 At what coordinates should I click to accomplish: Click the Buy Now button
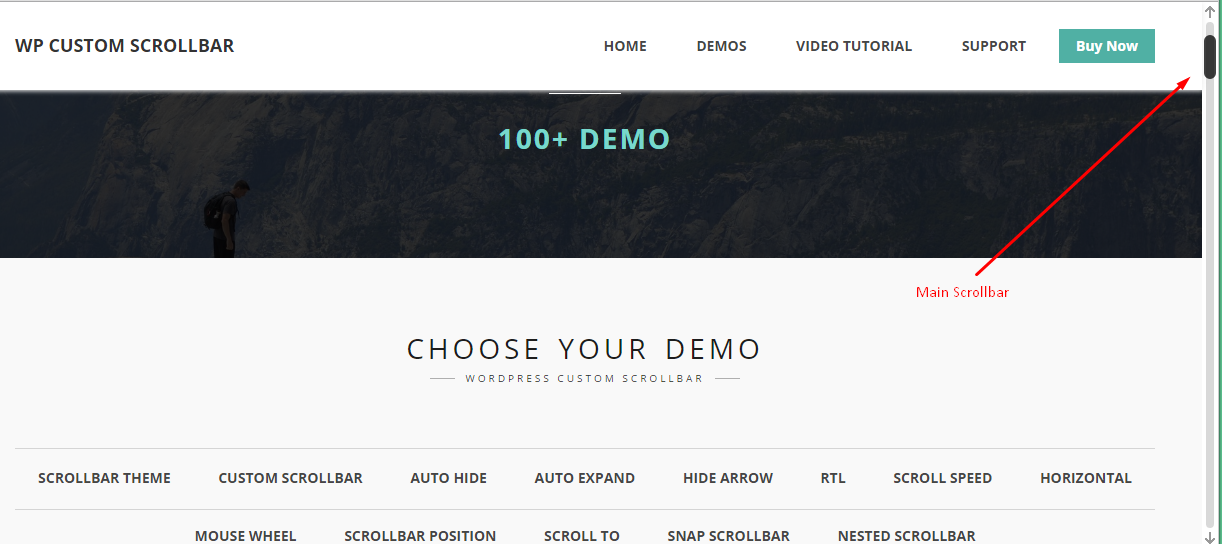[x=1107, y=46]
